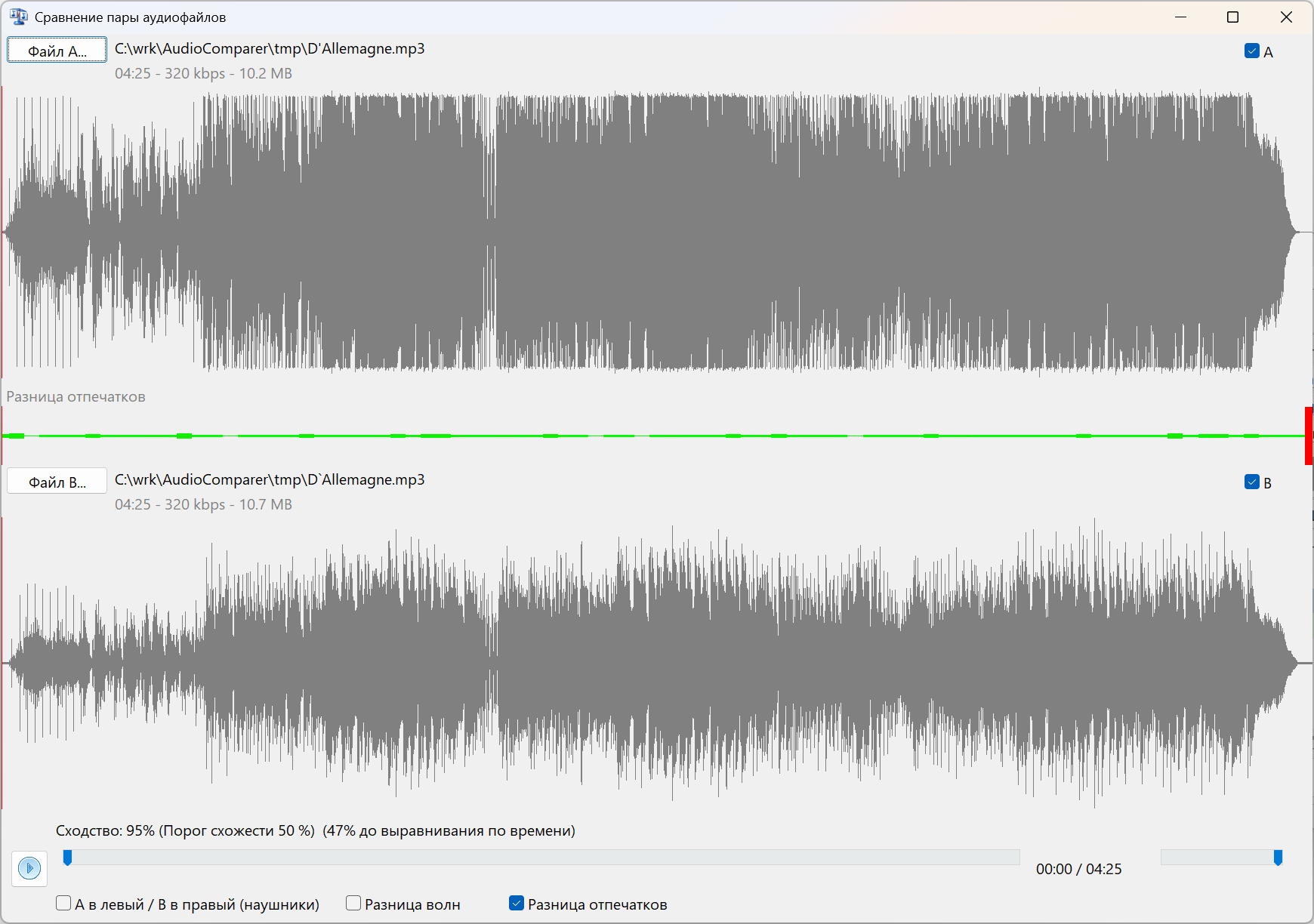Click the file B path D`Allemagne.mp3
The width and height of the screenshot is (1314, 924).
pyautogui.click(x=270, y=479)
